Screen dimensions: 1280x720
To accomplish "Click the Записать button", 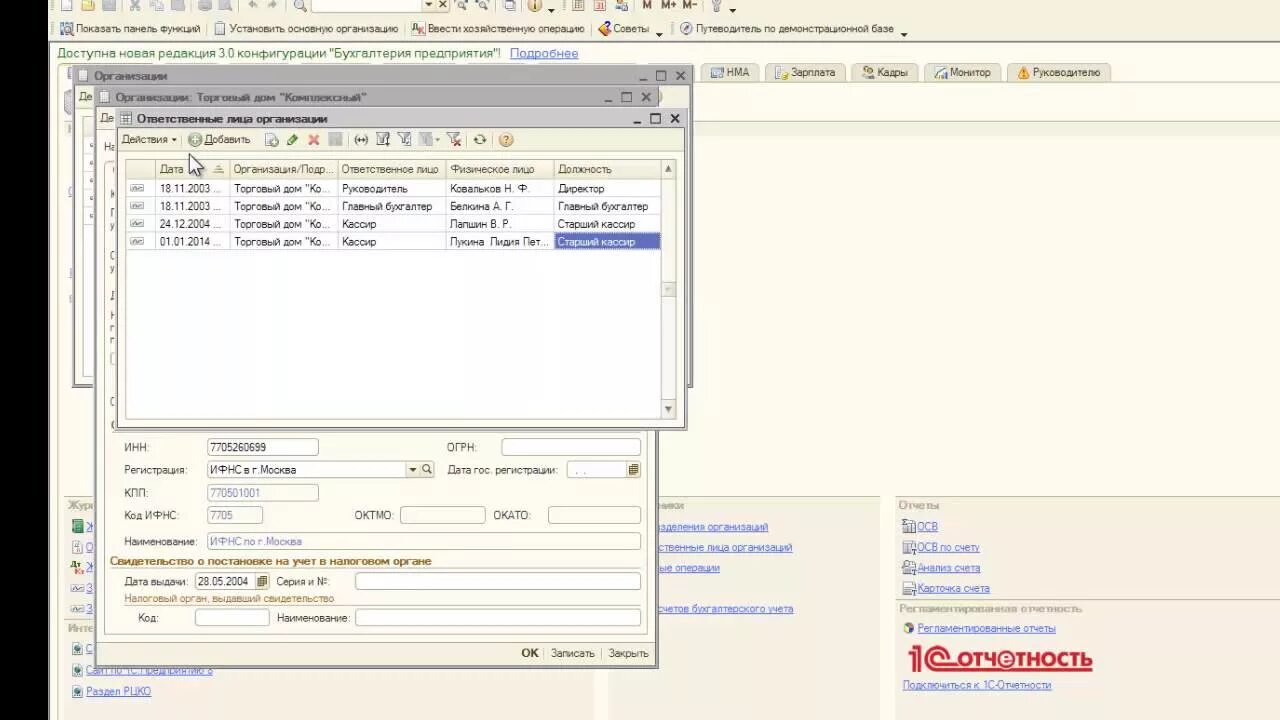I will (x=573, y=653).
